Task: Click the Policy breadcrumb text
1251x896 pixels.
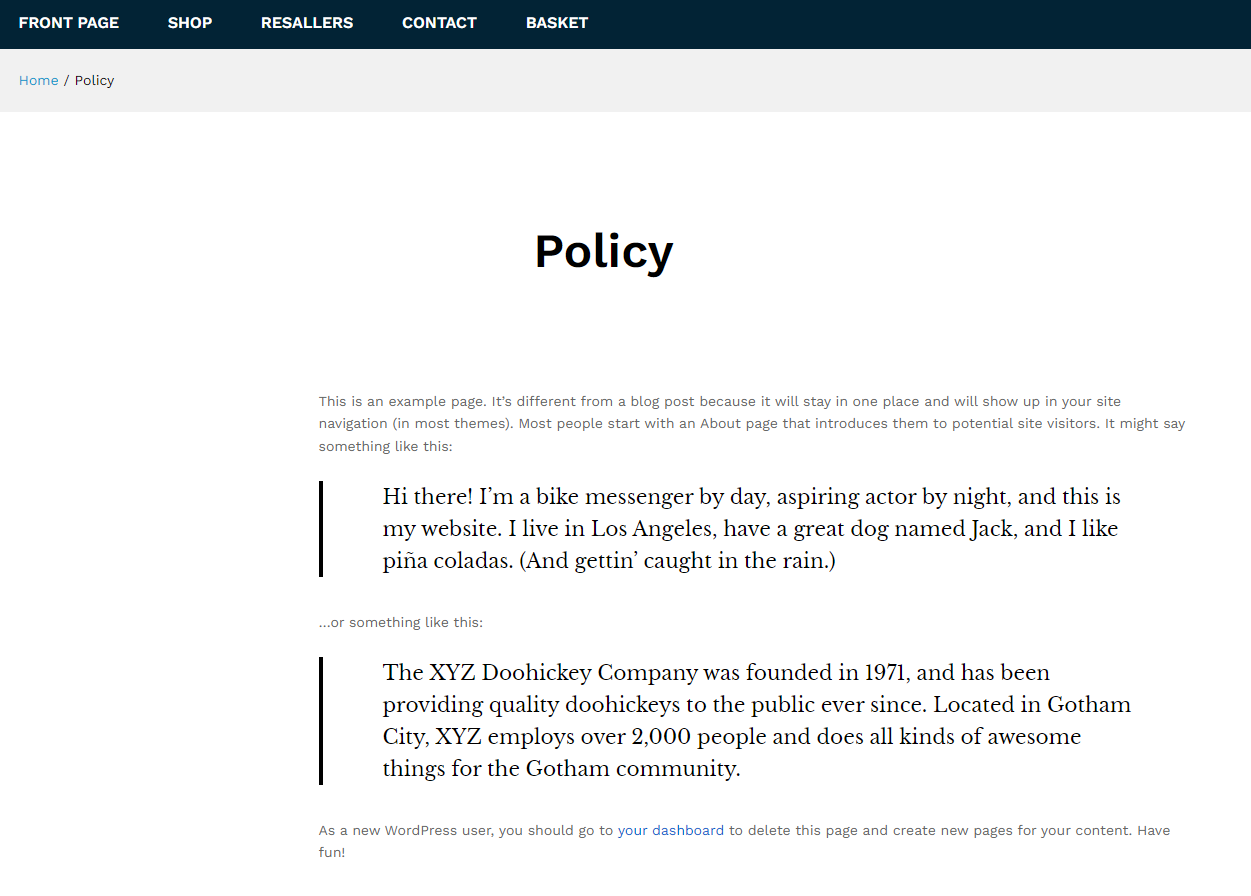Action: (95, 81)
